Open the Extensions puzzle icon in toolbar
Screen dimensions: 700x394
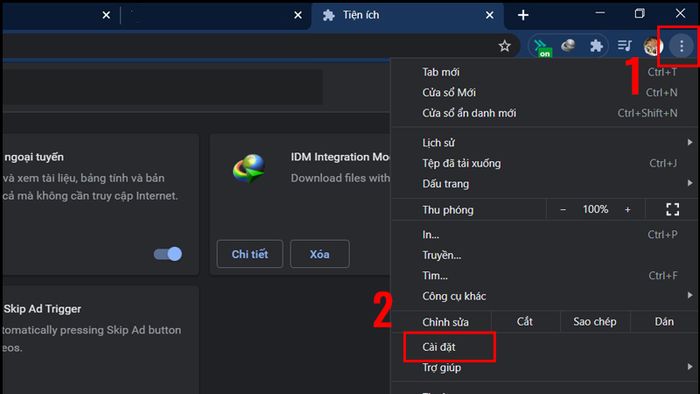click(x=596, y=46)
